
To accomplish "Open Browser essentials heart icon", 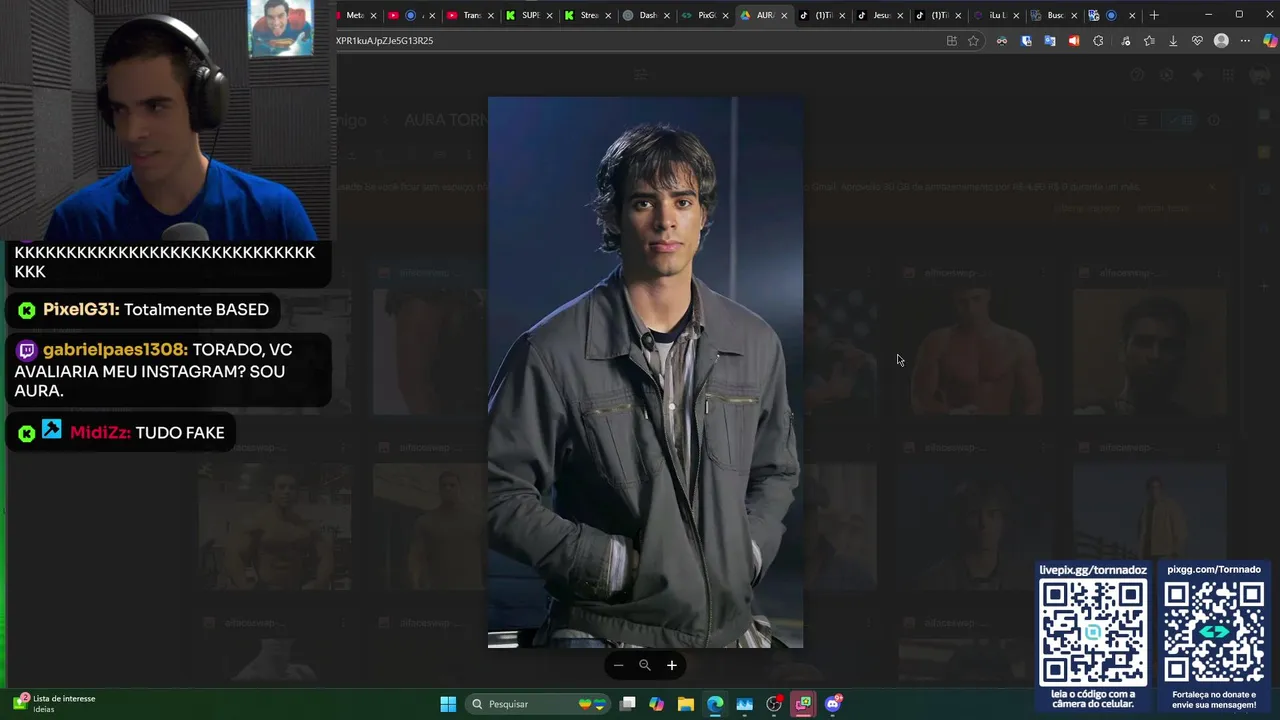I will point(1197,41).
